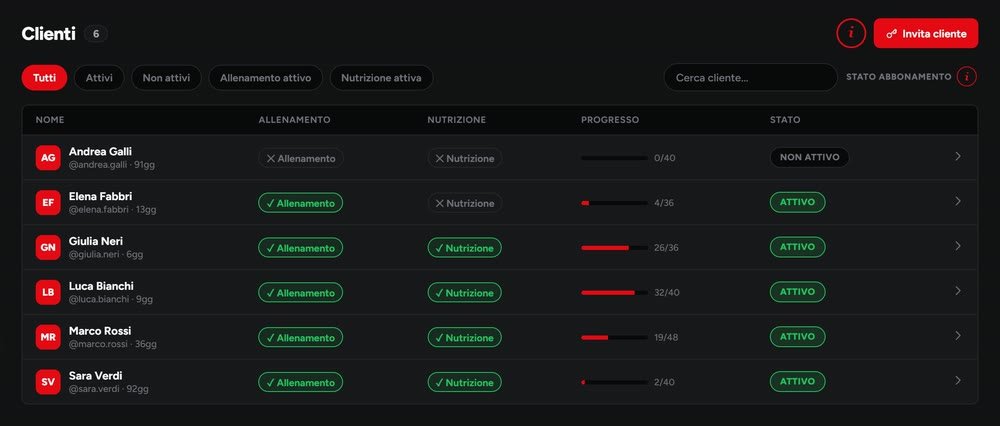Show clients with Allenamento attivo
This screenshot has width=1000, height=426.
pos(265,78)
